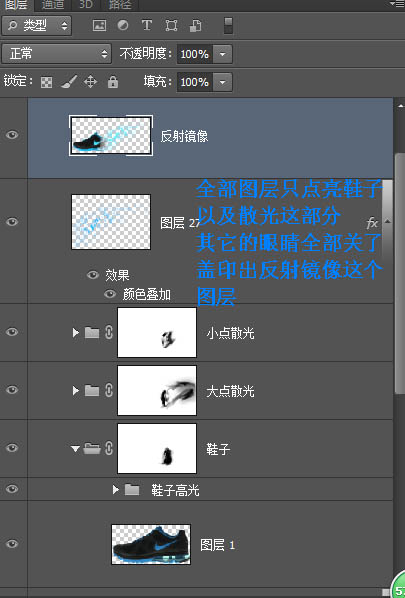Image resolution: width=405 pixels, height=598 pixels.
Task: Open the 不透明度 slider arrow
Action: (222, 54)
